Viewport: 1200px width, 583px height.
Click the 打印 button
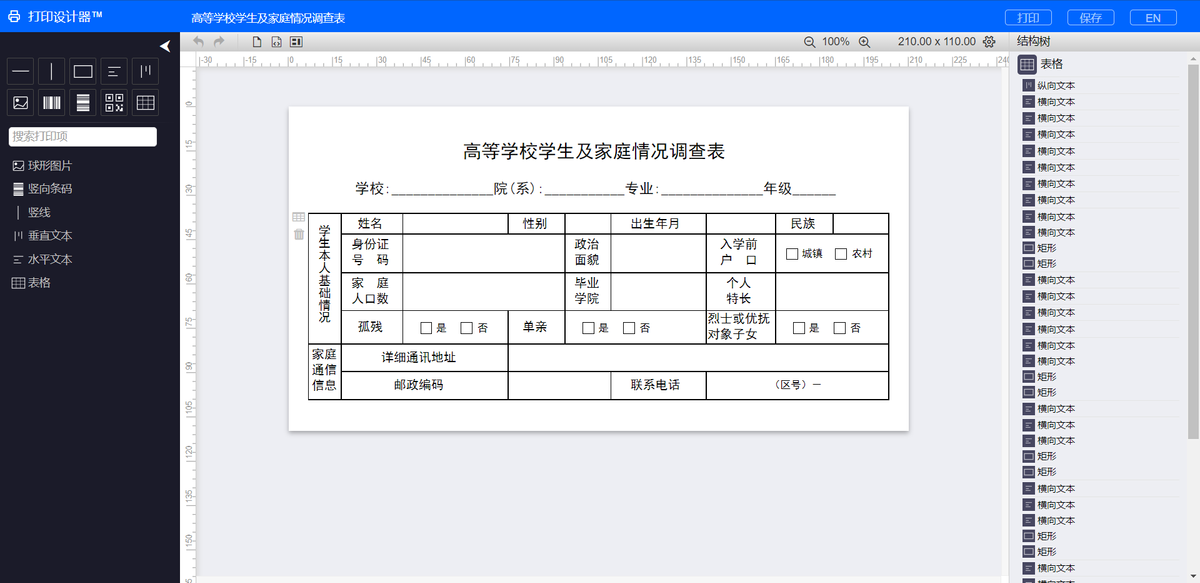(x=1028, y=18)
